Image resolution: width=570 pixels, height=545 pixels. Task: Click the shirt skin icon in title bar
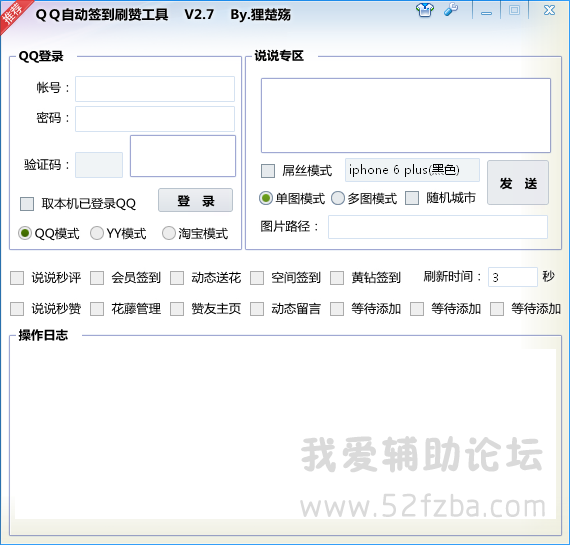(x=425, y=10)
